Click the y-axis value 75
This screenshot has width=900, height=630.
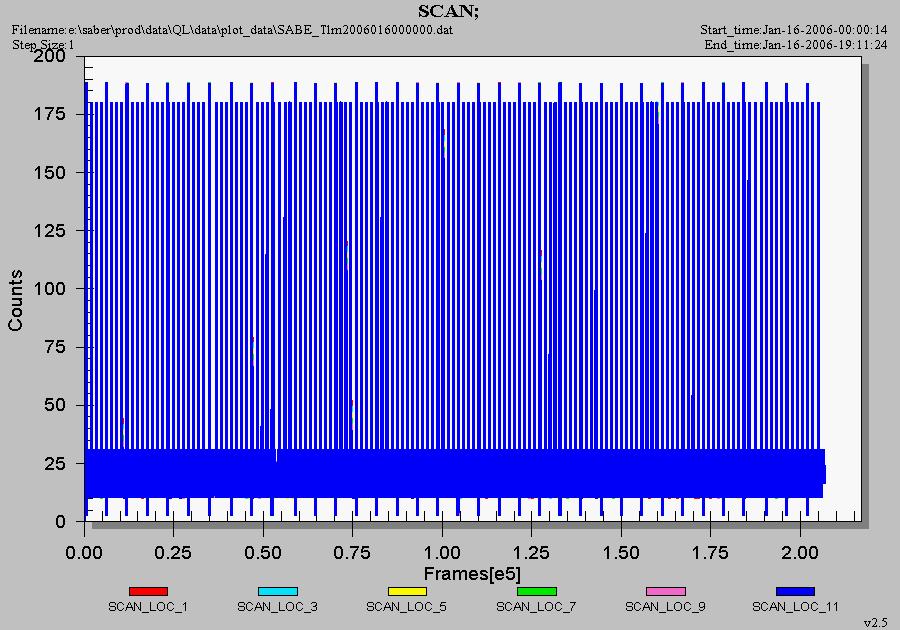[x=55, y=347]
